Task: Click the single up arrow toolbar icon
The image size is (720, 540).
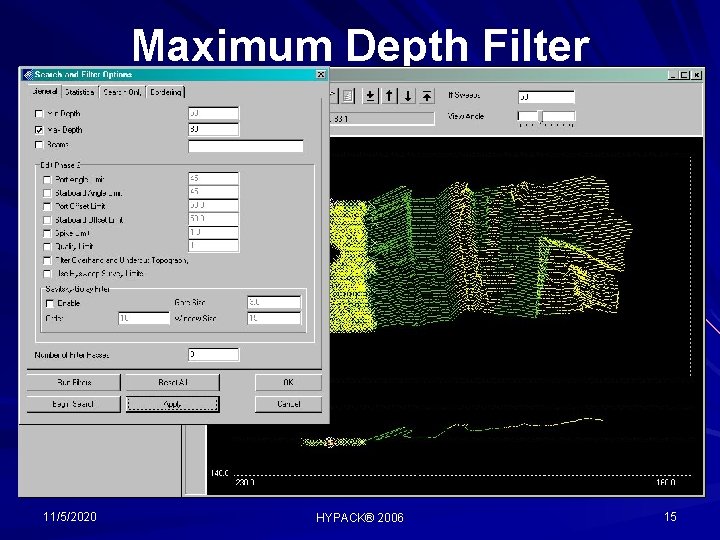Action: pos(389,96)
